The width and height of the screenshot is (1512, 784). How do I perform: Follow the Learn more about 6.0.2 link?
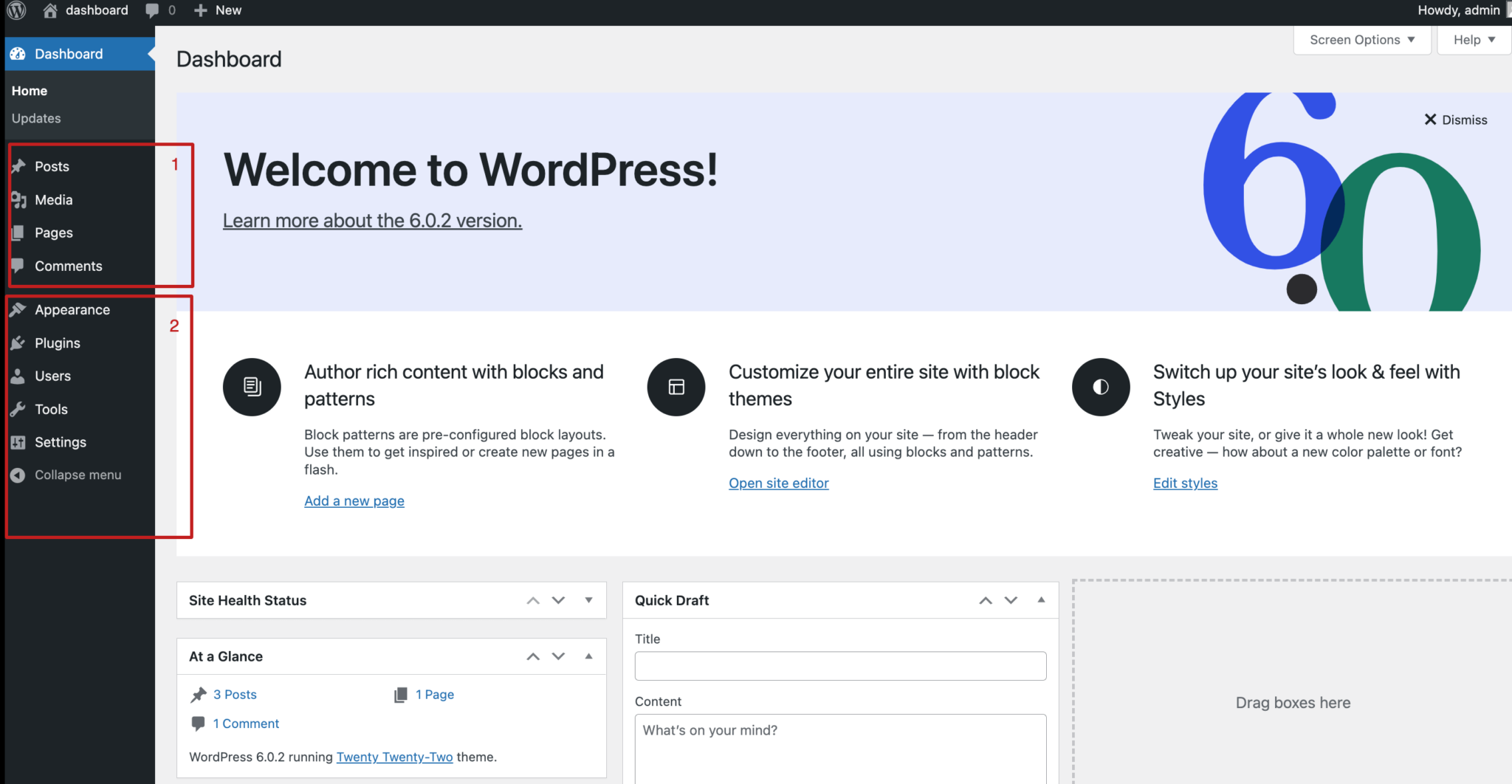coord(372,220)
